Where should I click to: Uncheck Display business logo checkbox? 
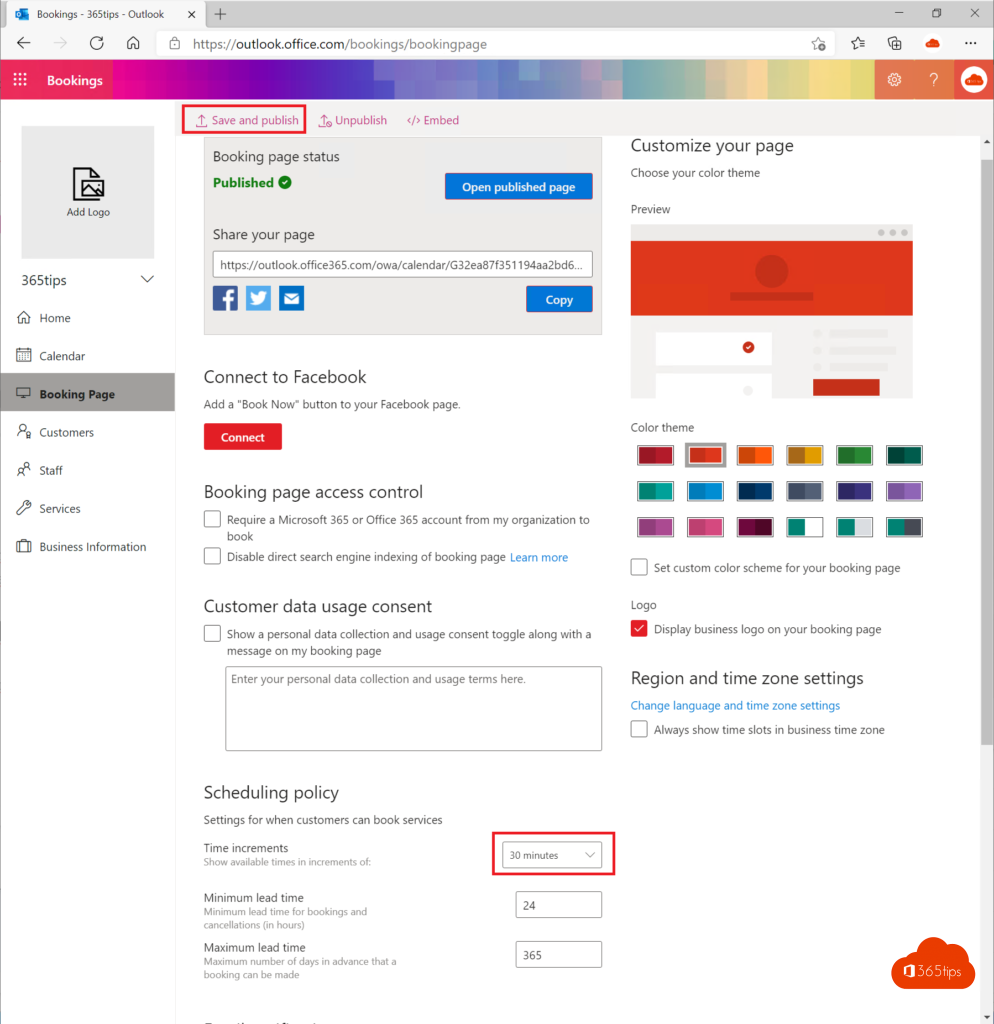coord(639,629)
